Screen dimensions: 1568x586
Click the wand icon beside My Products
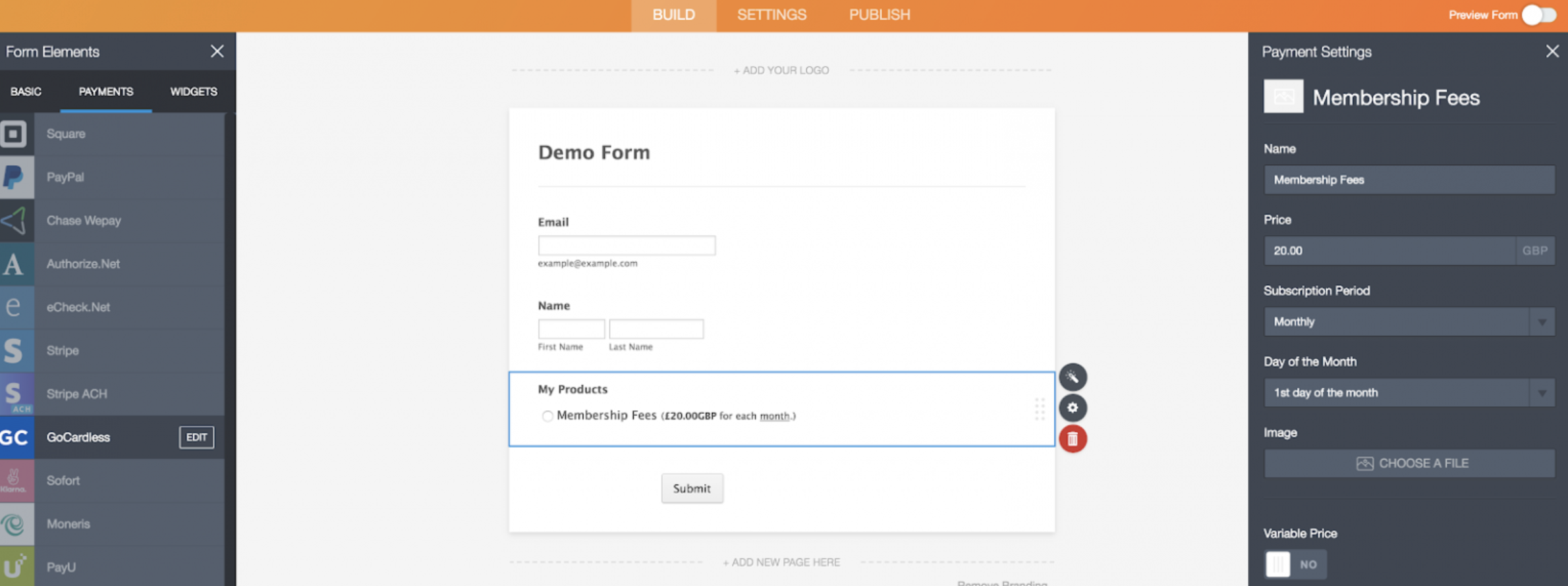point(1073,377)
